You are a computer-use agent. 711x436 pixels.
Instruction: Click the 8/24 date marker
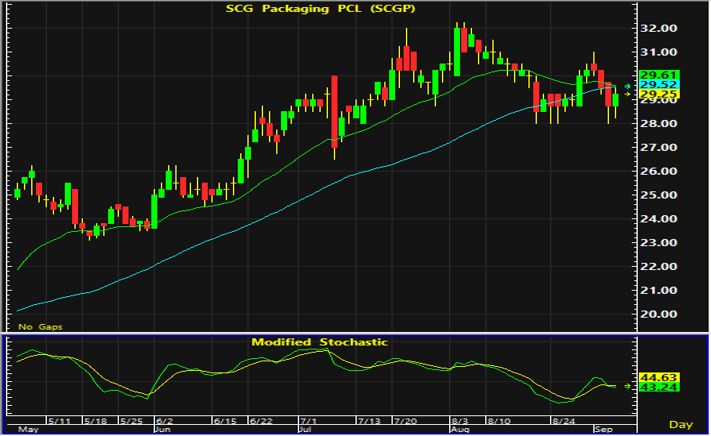tap(564, 421)
